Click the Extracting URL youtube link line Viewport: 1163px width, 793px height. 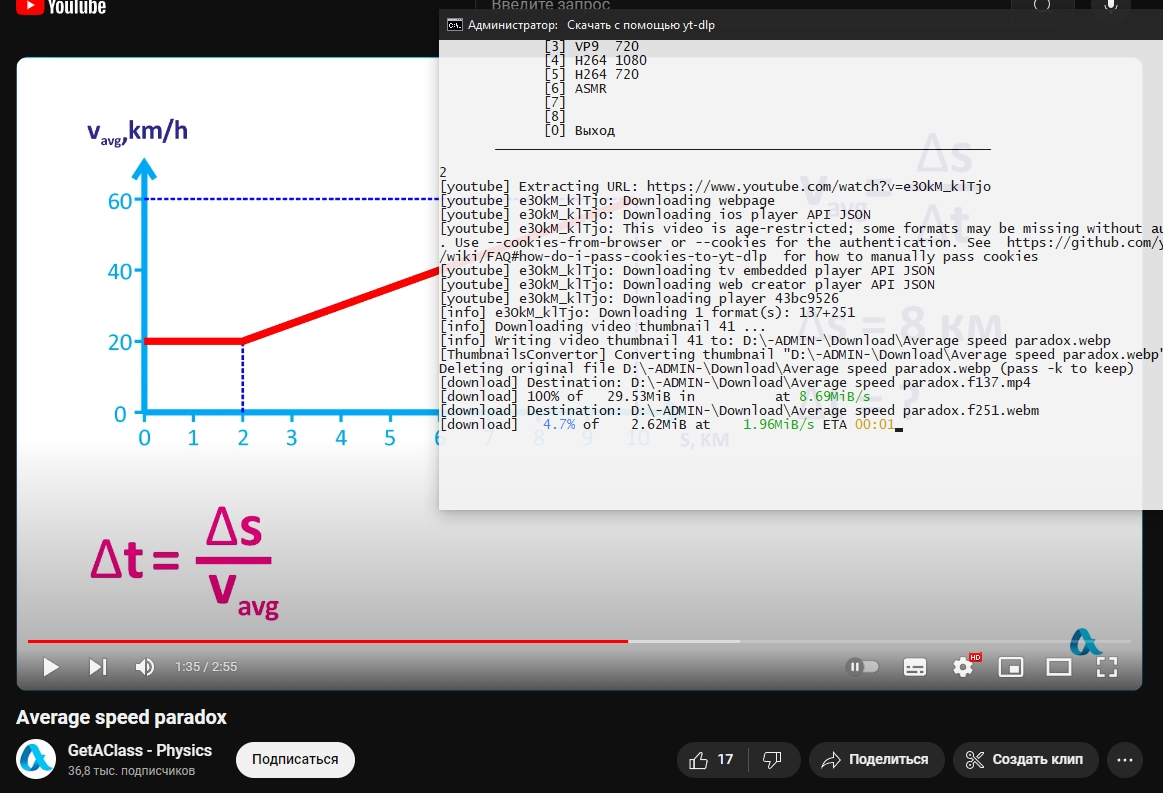715,186
